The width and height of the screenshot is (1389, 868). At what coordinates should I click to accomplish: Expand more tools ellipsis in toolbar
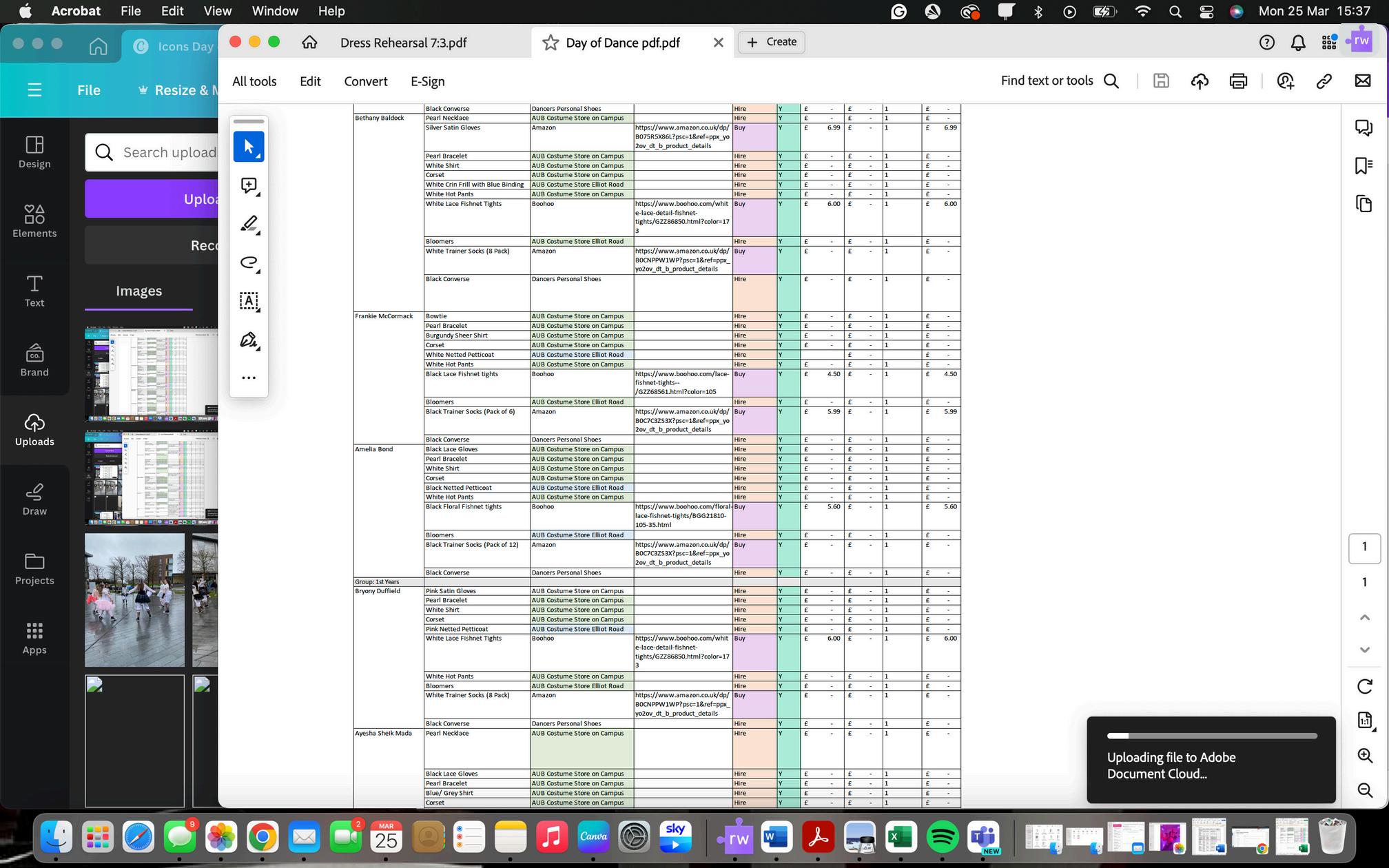248,378
